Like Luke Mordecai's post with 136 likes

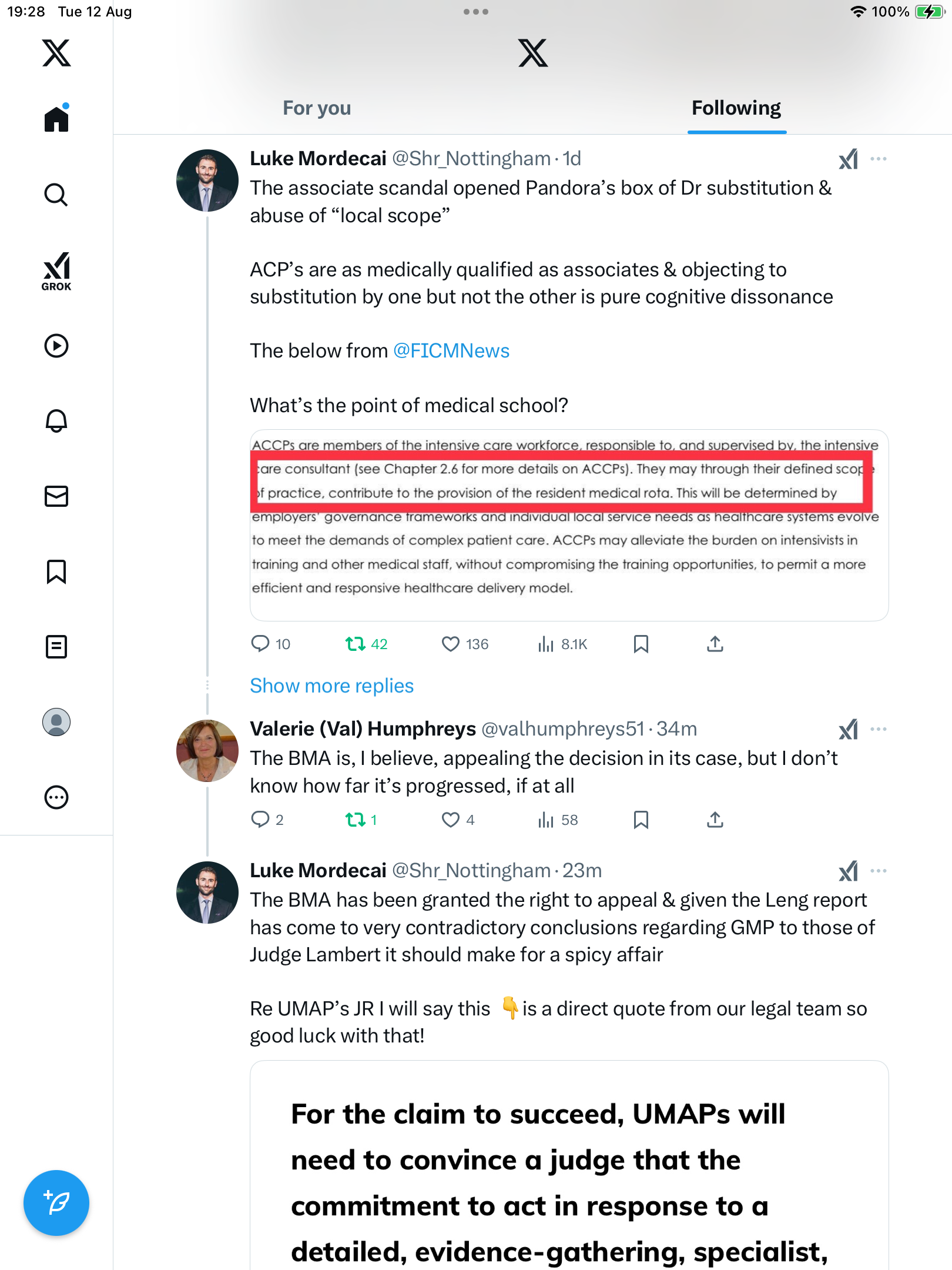[451, 644]
